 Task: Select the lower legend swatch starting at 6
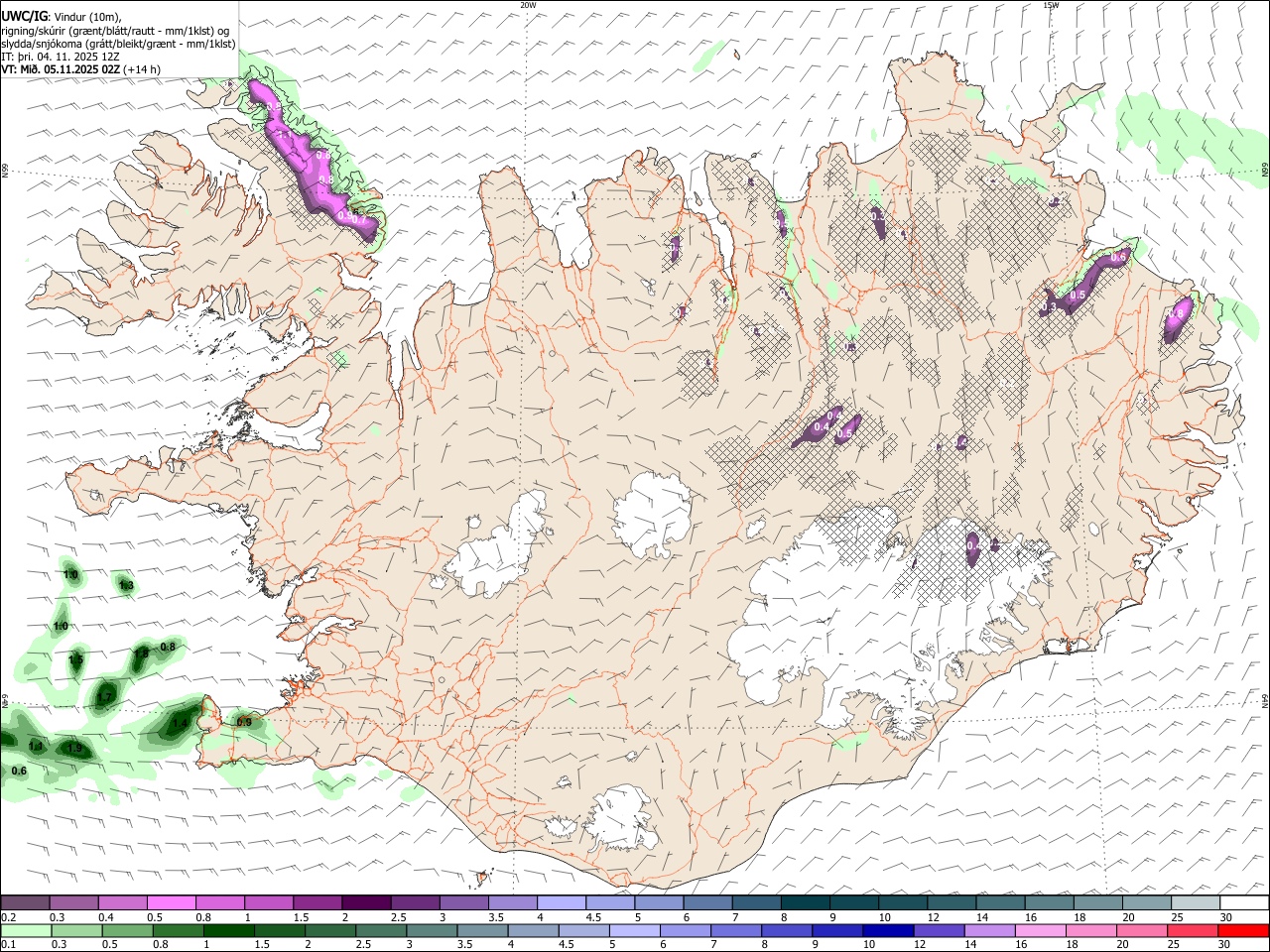click(x=687, y=931)
